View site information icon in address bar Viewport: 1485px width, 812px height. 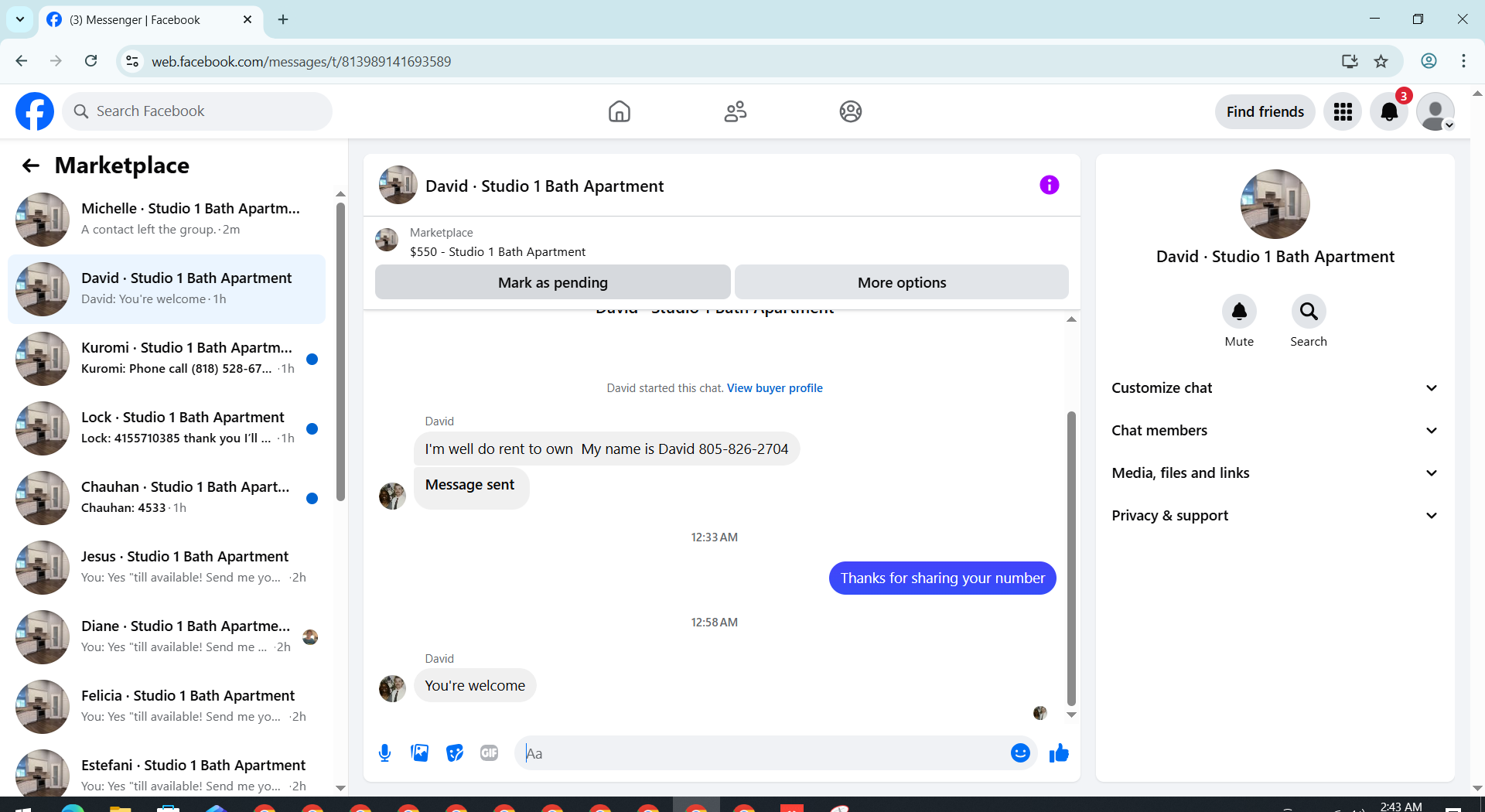tap(133, 61)
